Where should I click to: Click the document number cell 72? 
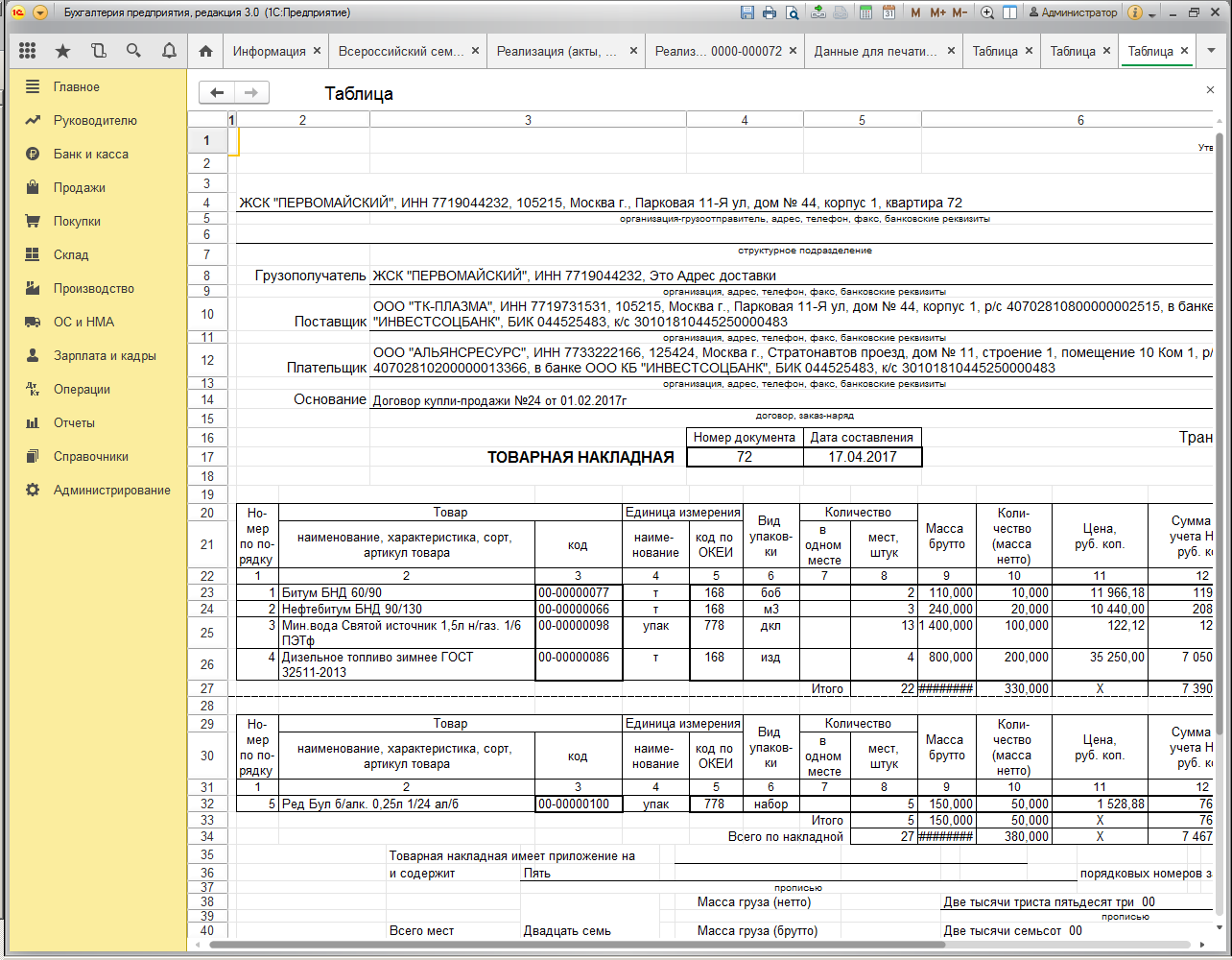745,457
